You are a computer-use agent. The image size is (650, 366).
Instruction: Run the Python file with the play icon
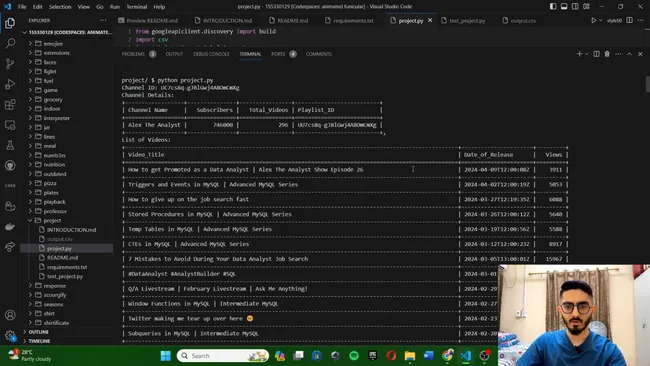click(x=594, y=20)
